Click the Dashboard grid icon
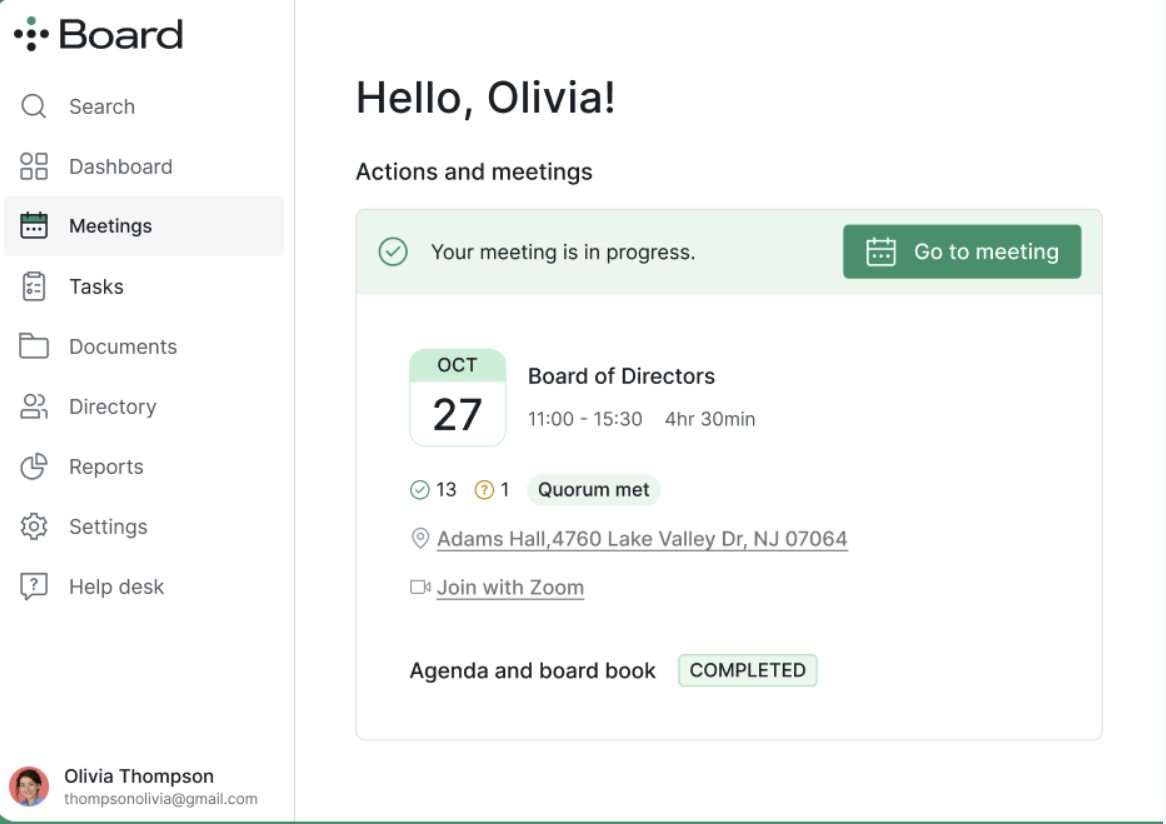1166x824 pixels. (34, 167)
